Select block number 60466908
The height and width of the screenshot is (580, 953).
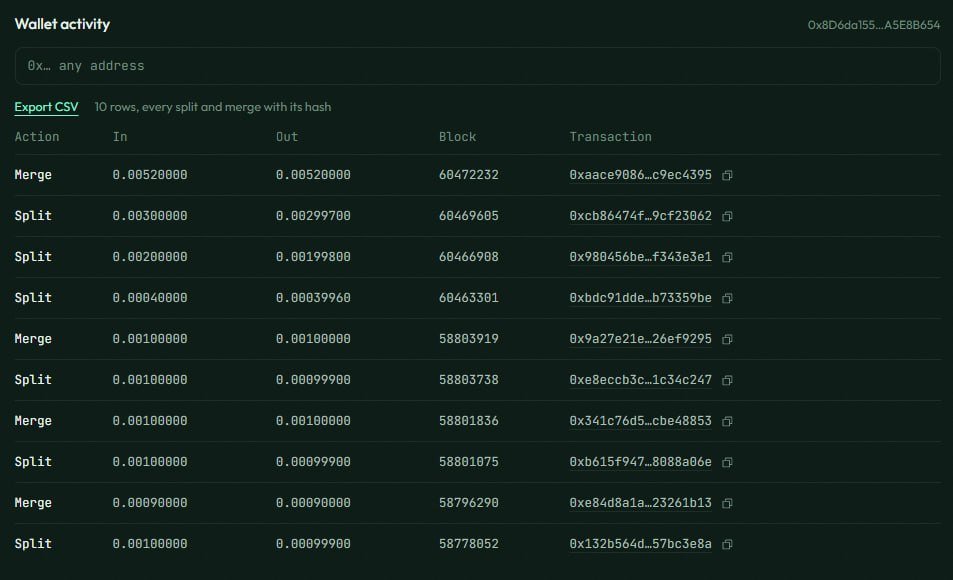(x=469, y=257)
